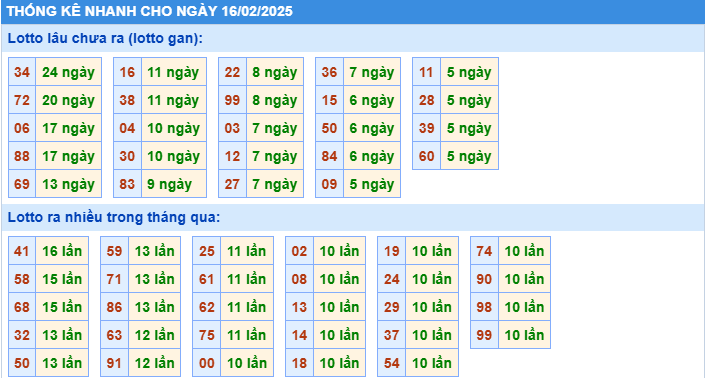Screen dimensions: 708x378
Task: Click number 37 in the frequent lotto table
Action: 391,335
